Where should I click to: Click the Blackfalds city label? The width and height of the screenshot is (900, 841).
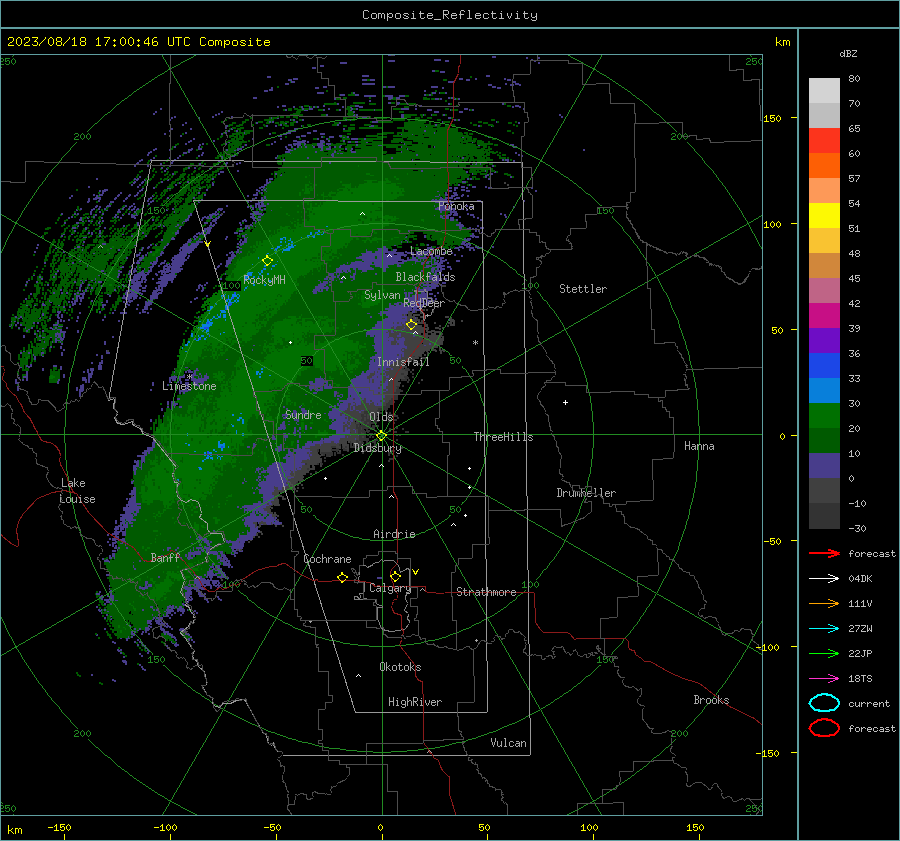point(425,277)
